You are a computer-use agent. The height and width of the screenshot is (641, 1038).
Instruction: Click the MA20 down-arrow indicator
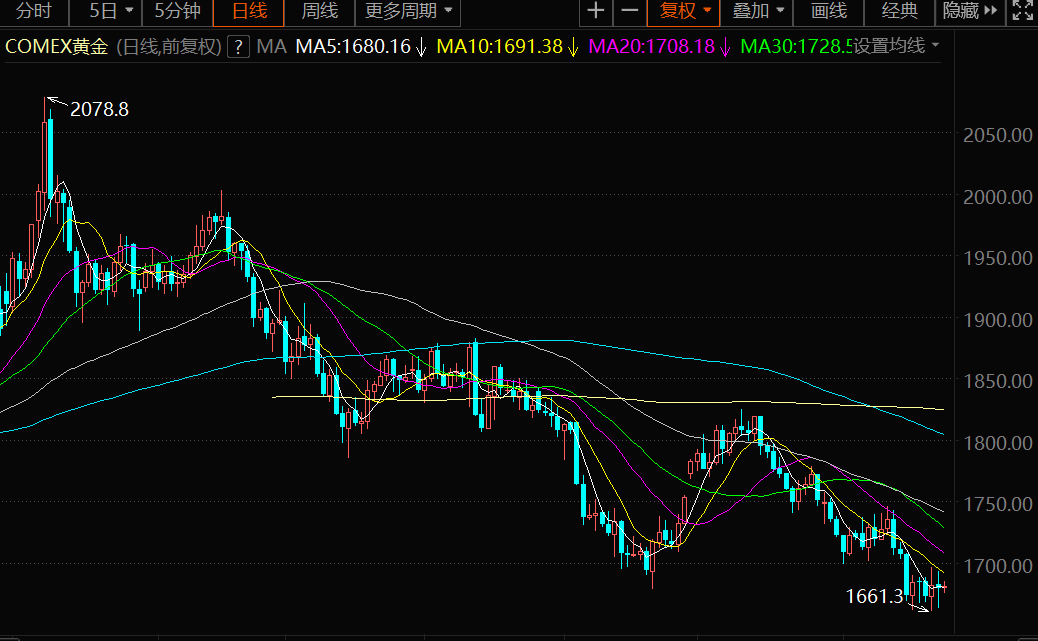[725, 47]
